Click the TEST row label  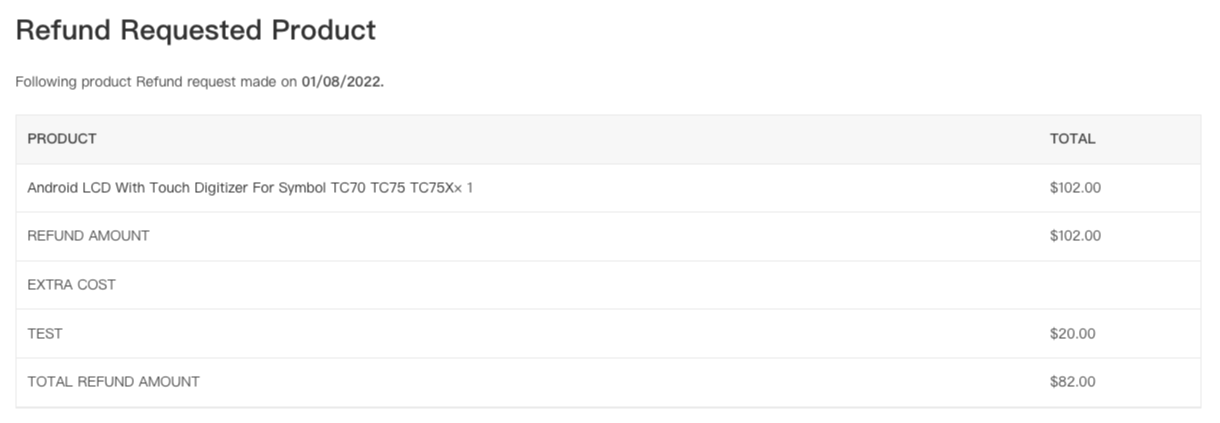(45, 333)
